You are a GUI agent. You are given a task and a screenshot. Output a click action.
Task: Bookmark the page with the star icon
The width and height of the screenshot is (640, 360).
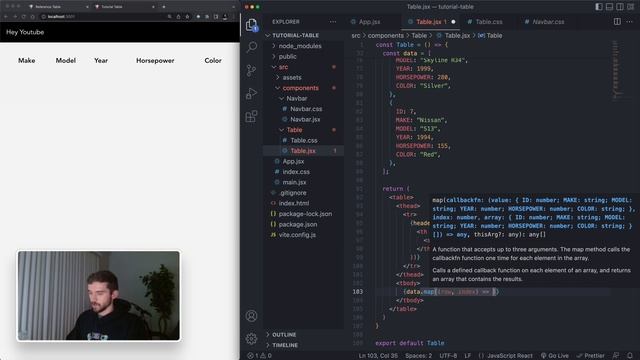187,17
